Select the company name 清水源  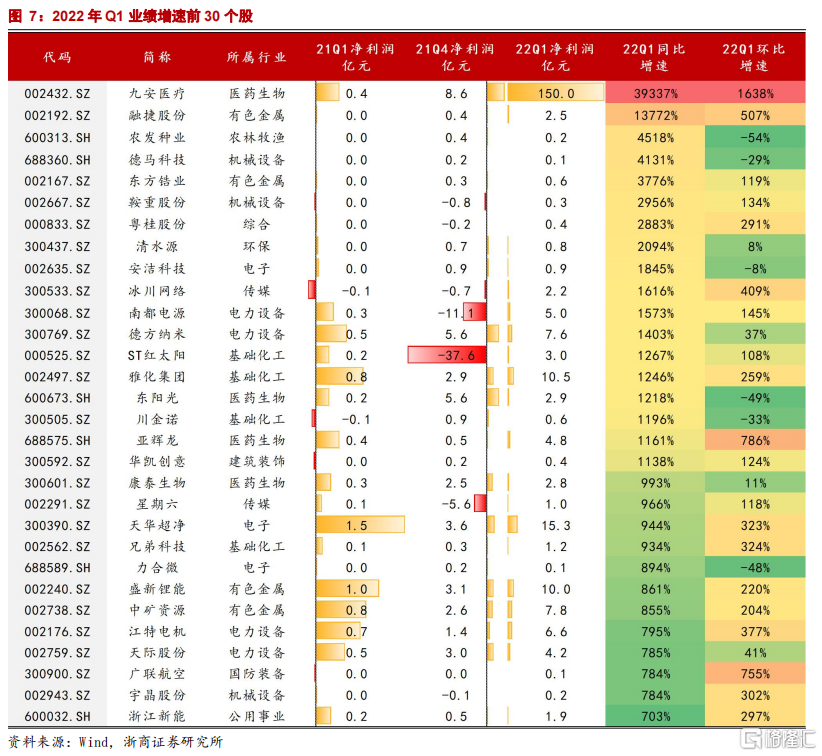(x=157, y=246)
